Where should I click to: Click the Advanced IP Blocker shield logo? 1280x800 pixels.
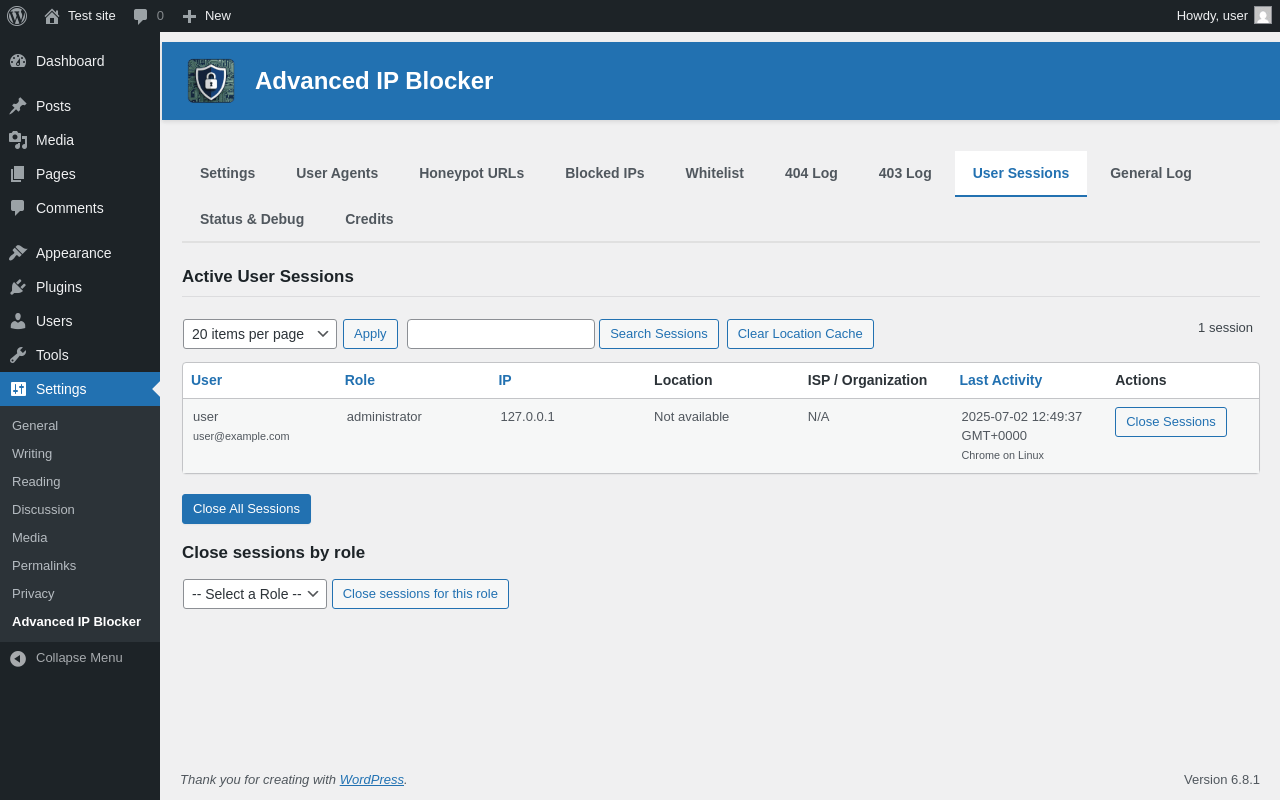tap(211, 81)
